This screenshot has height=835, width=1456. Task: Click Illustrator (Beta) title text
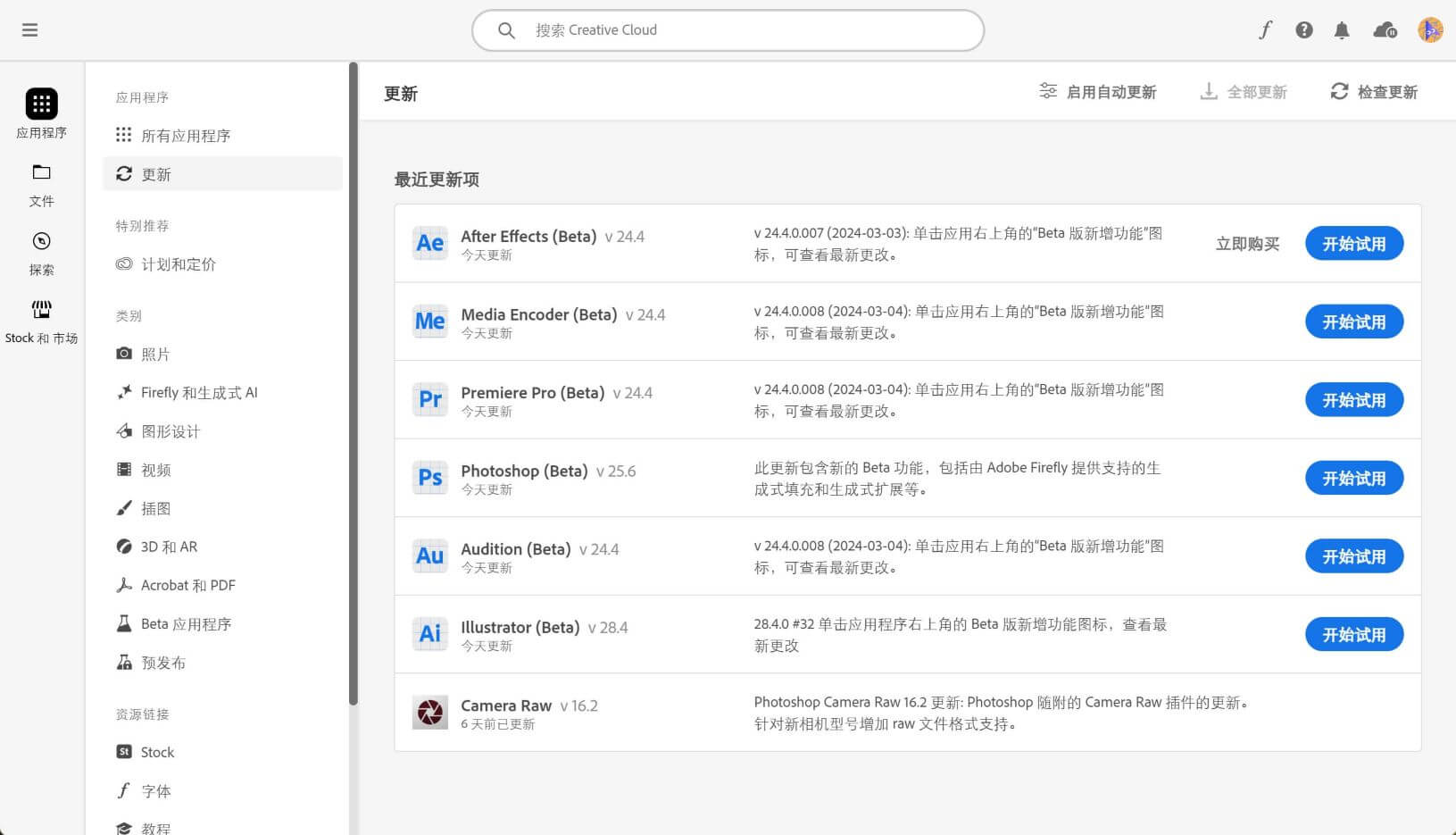pyautogui.click(x=520, y=627)
